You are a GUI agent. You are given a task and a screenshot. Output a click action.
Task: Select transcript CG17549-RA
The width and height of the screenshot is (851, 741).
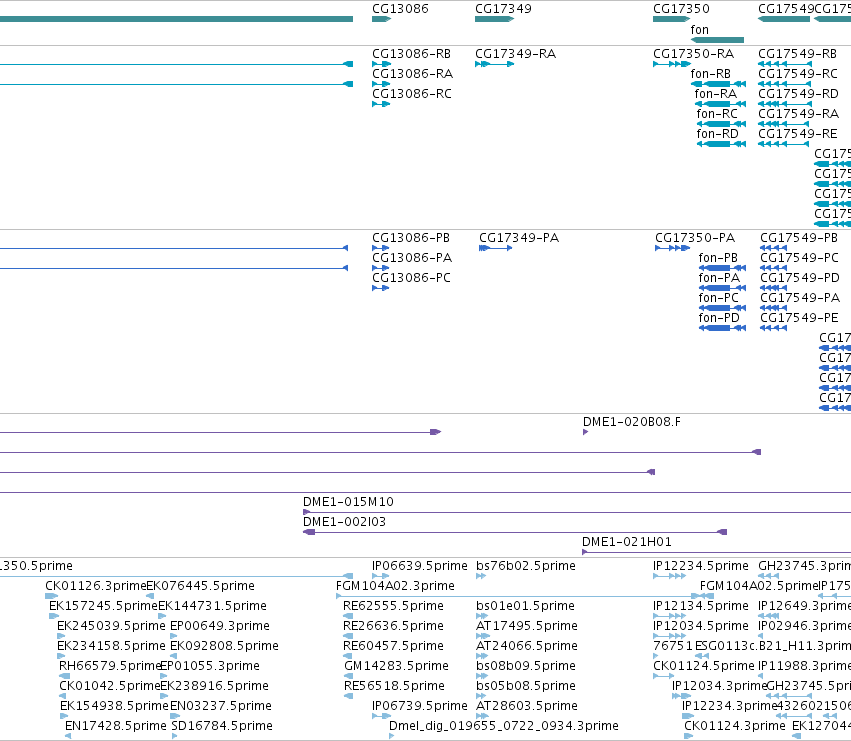click(798, 114)
